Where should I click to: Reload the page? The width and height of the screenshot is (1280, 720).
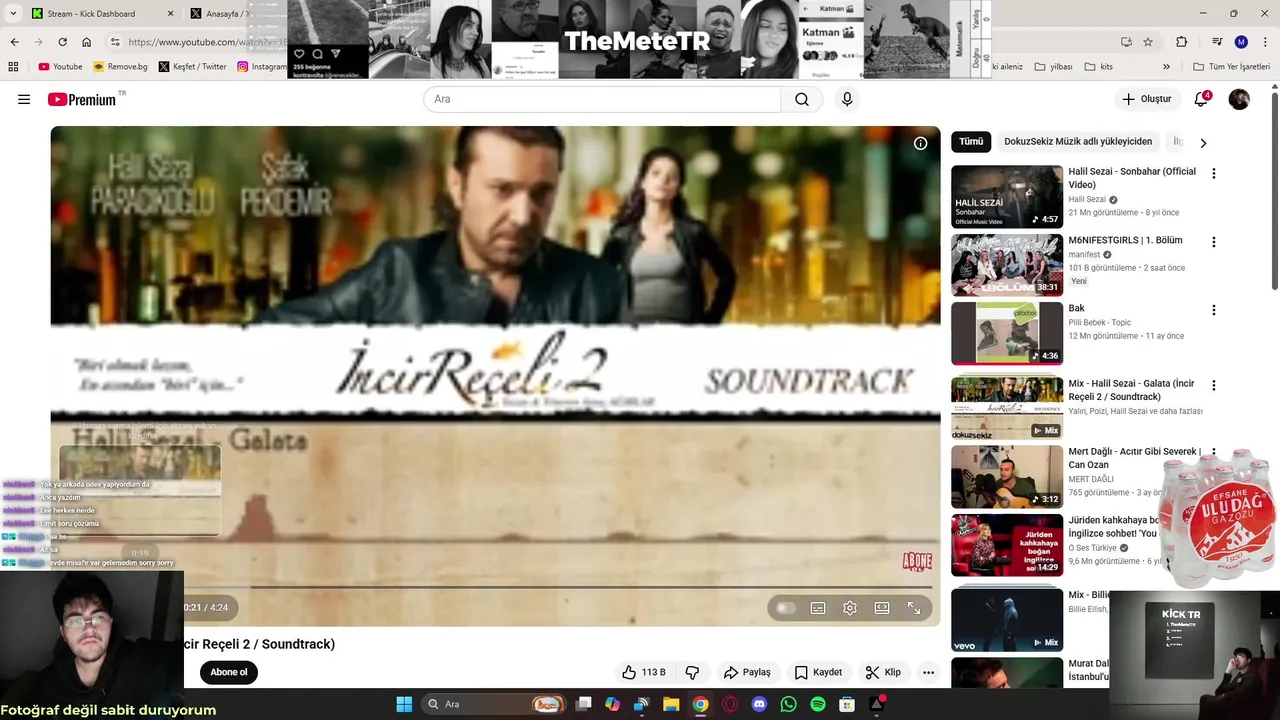click(x=62, y=42)
